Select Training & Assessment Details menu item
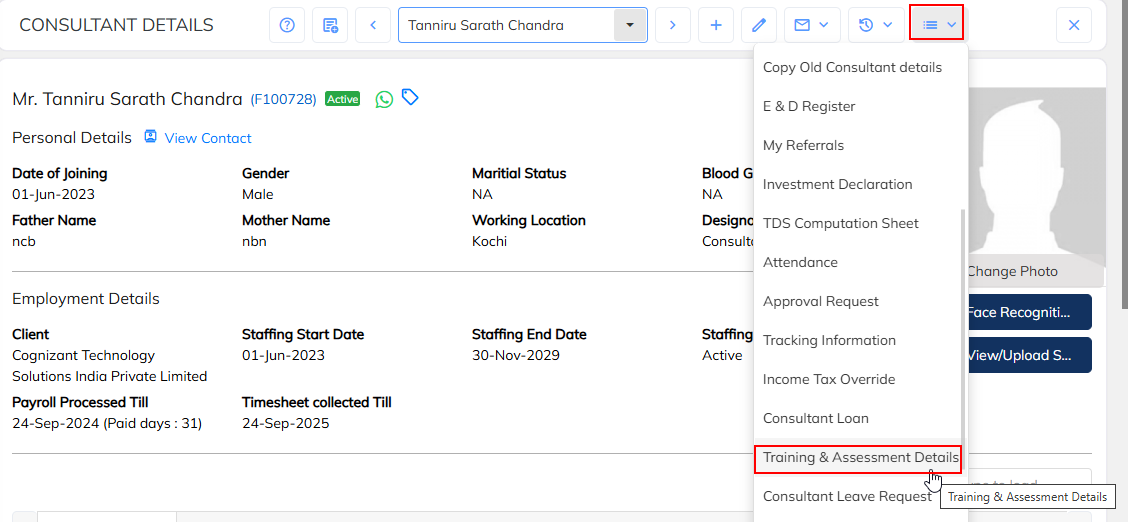1128x522 pixels. [860, 458]
